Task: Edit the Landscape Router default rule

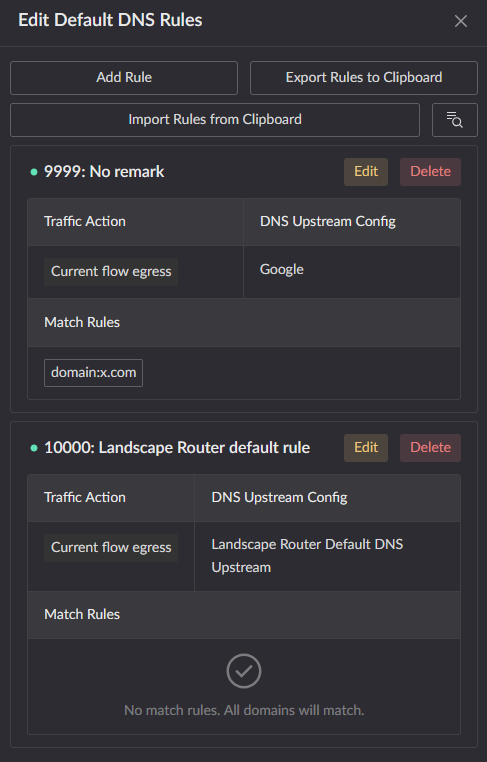Action: pos(366,448)
